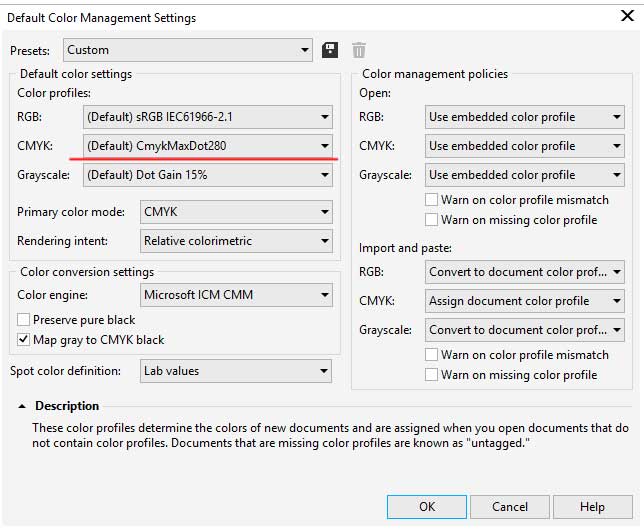Enable Preserve pure black checkbox

coord(25,320)
